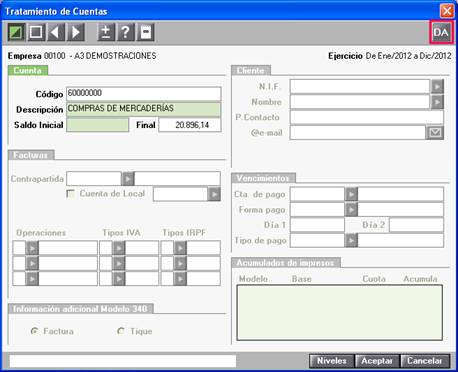The width and height of the screenshot is (458, 372).
Task: Select the Acumulados de impresos tab
Action: (x=285, y=263)
